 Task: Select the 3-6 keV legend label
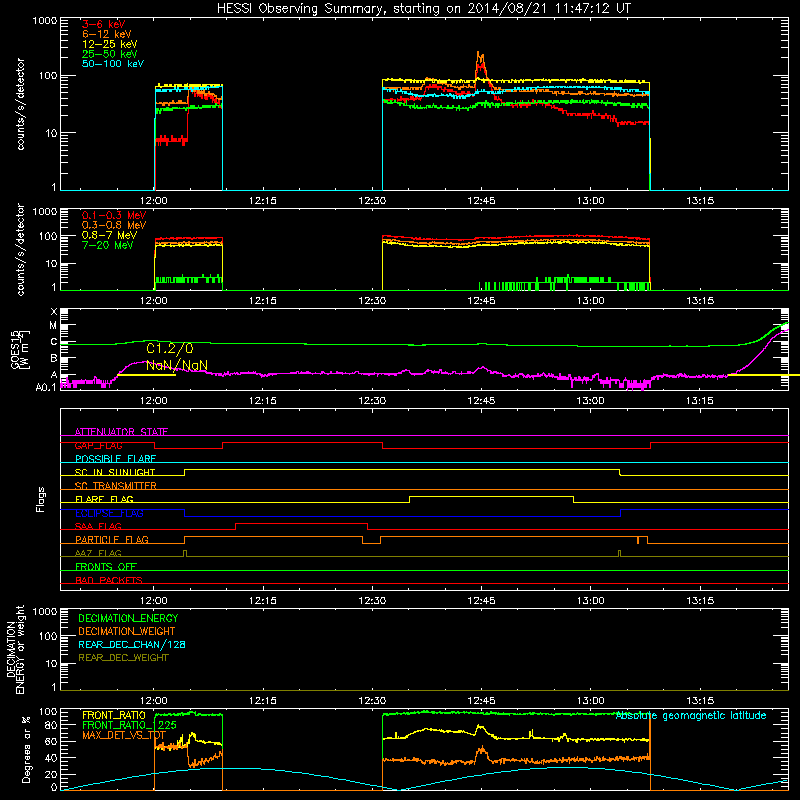click(x=104, y=24)
